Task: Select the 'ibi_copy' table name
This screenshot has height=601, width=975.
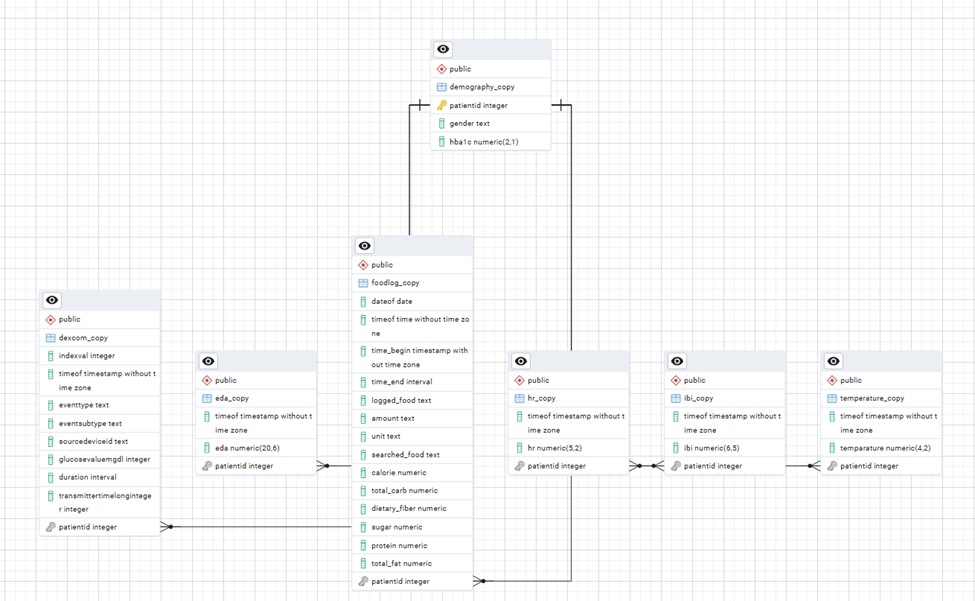Action: pyautogui.click(x=698, y=398)
